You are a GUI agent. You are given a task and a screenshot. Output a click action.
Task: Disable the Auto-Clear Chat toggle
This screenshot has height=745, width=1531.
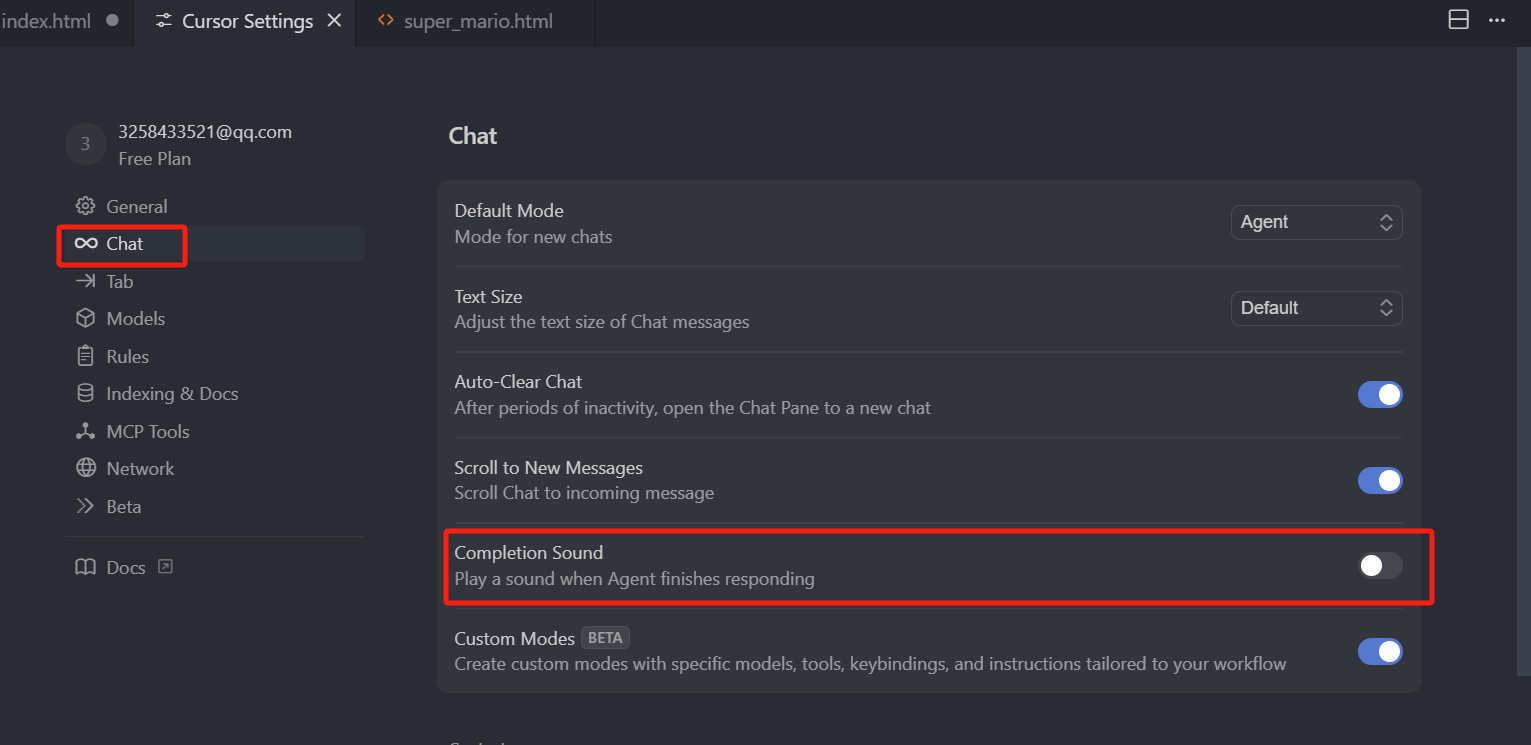[1380, 394]
